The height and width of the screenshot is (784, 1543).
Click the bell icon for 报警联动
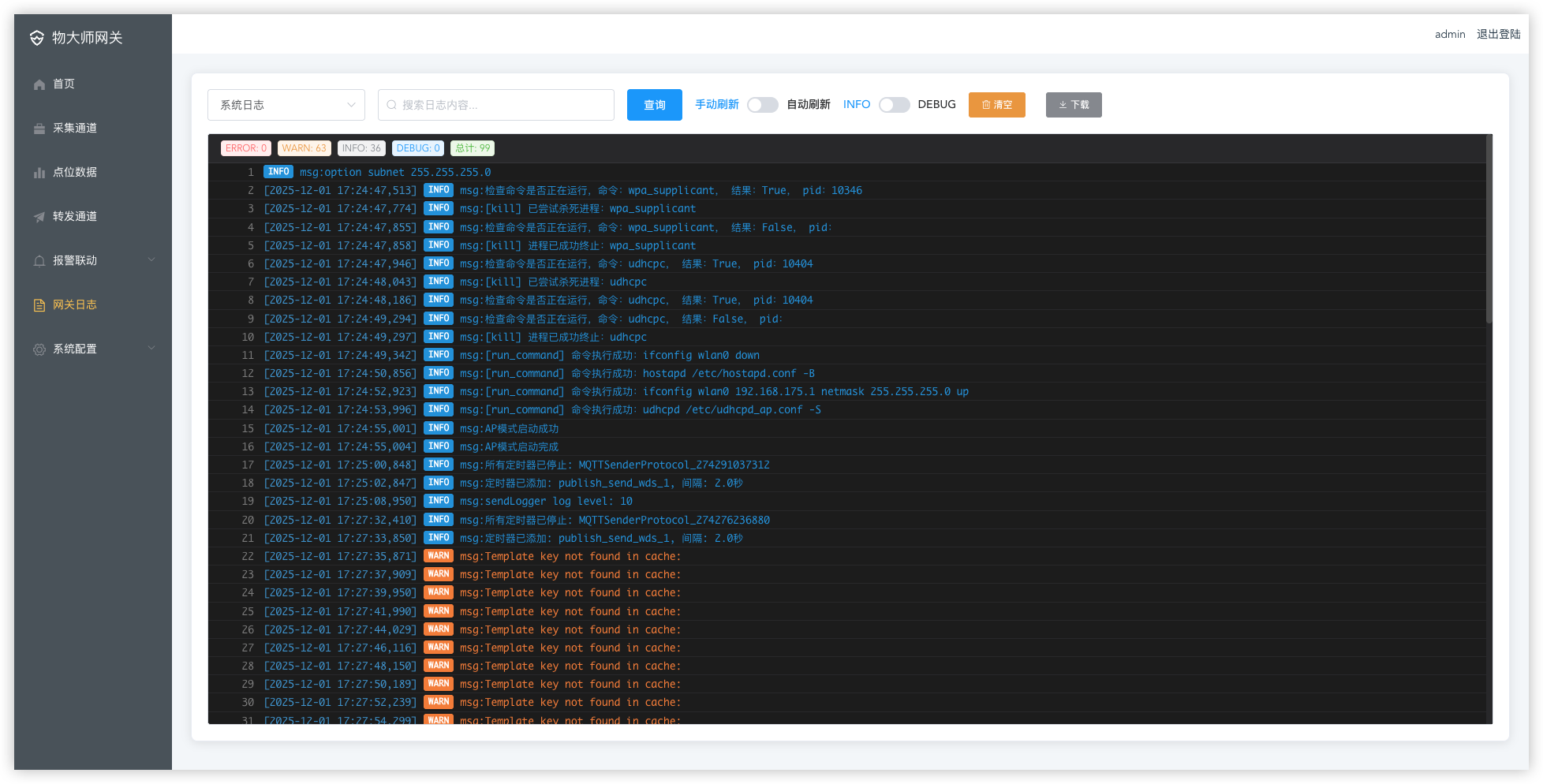39,261
